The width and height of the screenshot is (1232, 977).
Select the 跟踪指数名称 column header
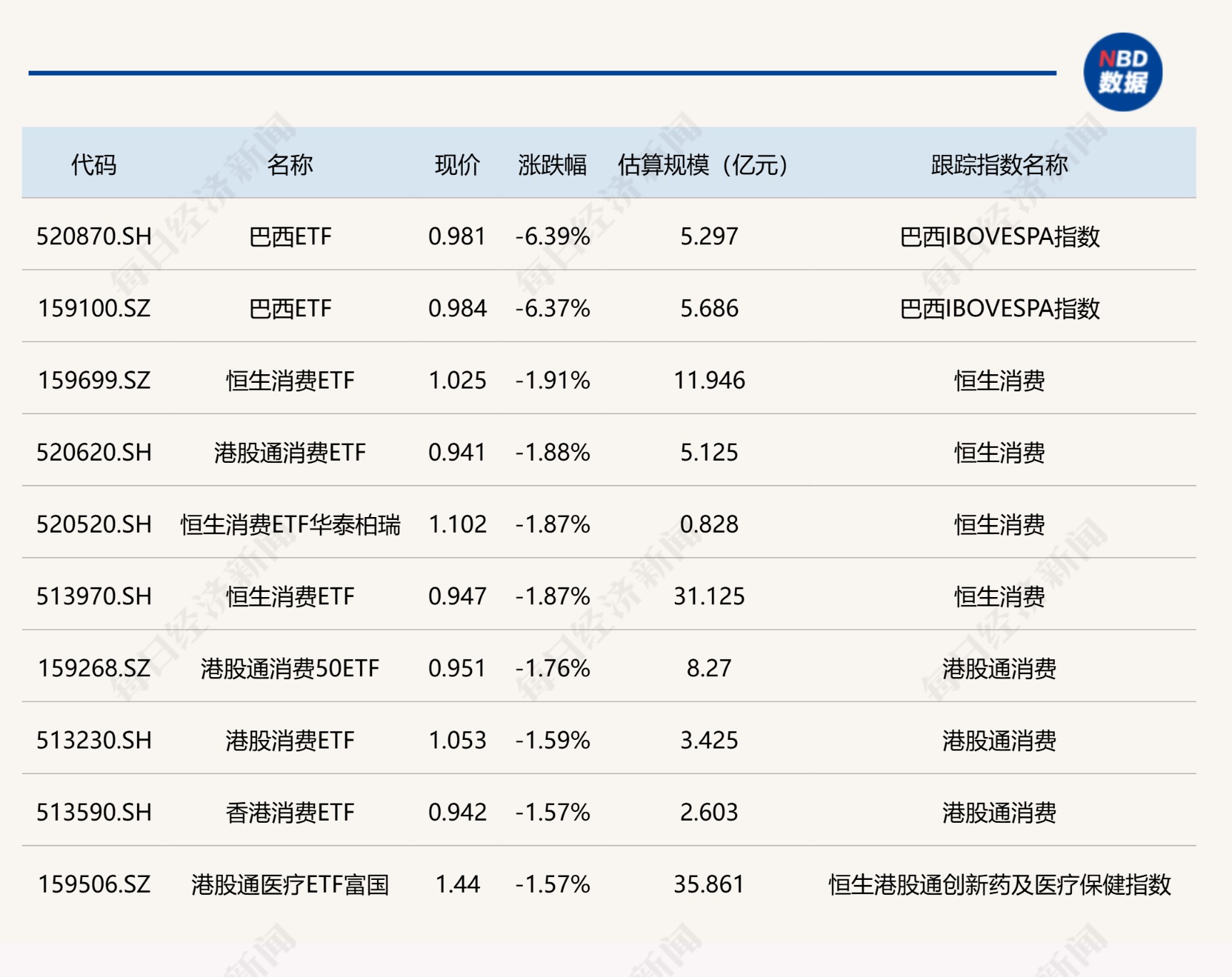[x=999, y=165]
